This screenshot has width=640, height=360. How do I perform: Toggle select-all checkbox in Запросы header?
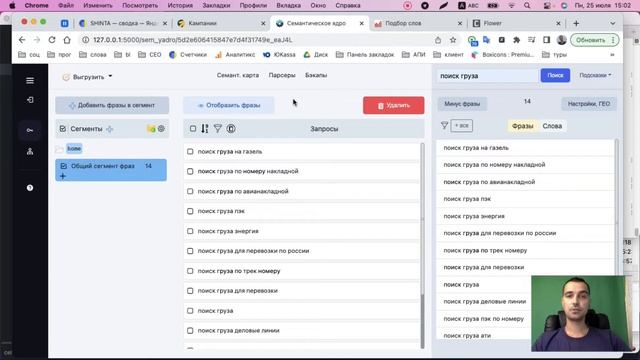(193, 129)
